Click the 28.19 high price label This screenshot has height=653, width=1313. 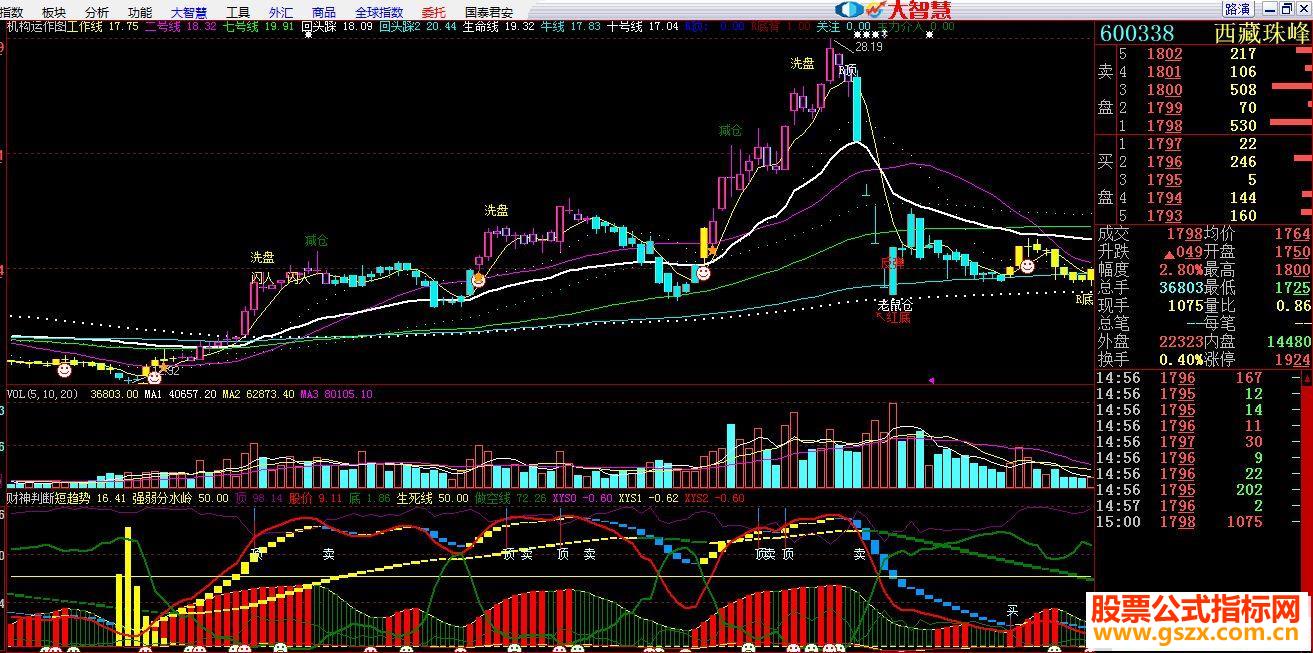click(x=869, y=46)
